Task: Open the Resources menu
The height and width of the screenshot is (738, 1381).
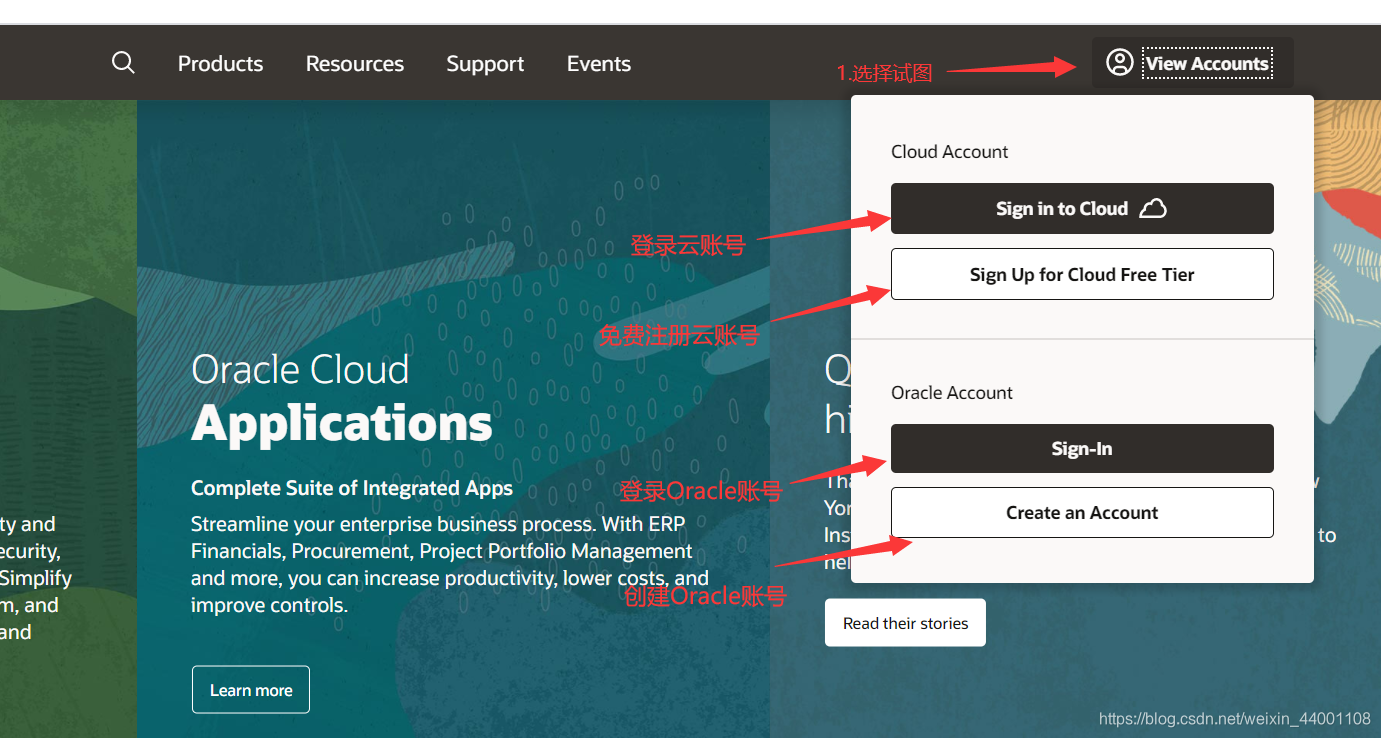Action: 355,63
